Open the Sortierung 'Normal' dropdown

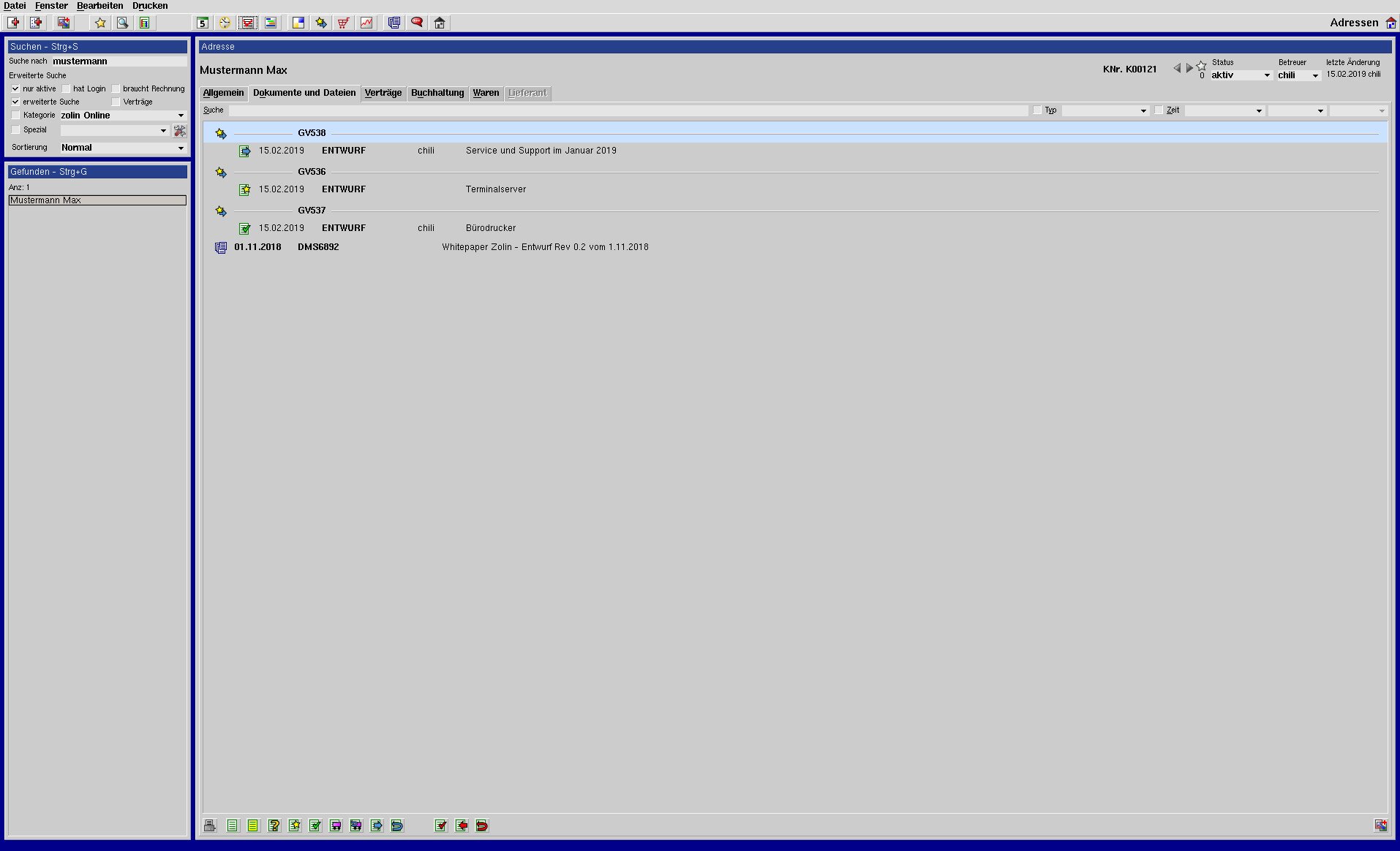pyautogui.click(x=123, y=148)
